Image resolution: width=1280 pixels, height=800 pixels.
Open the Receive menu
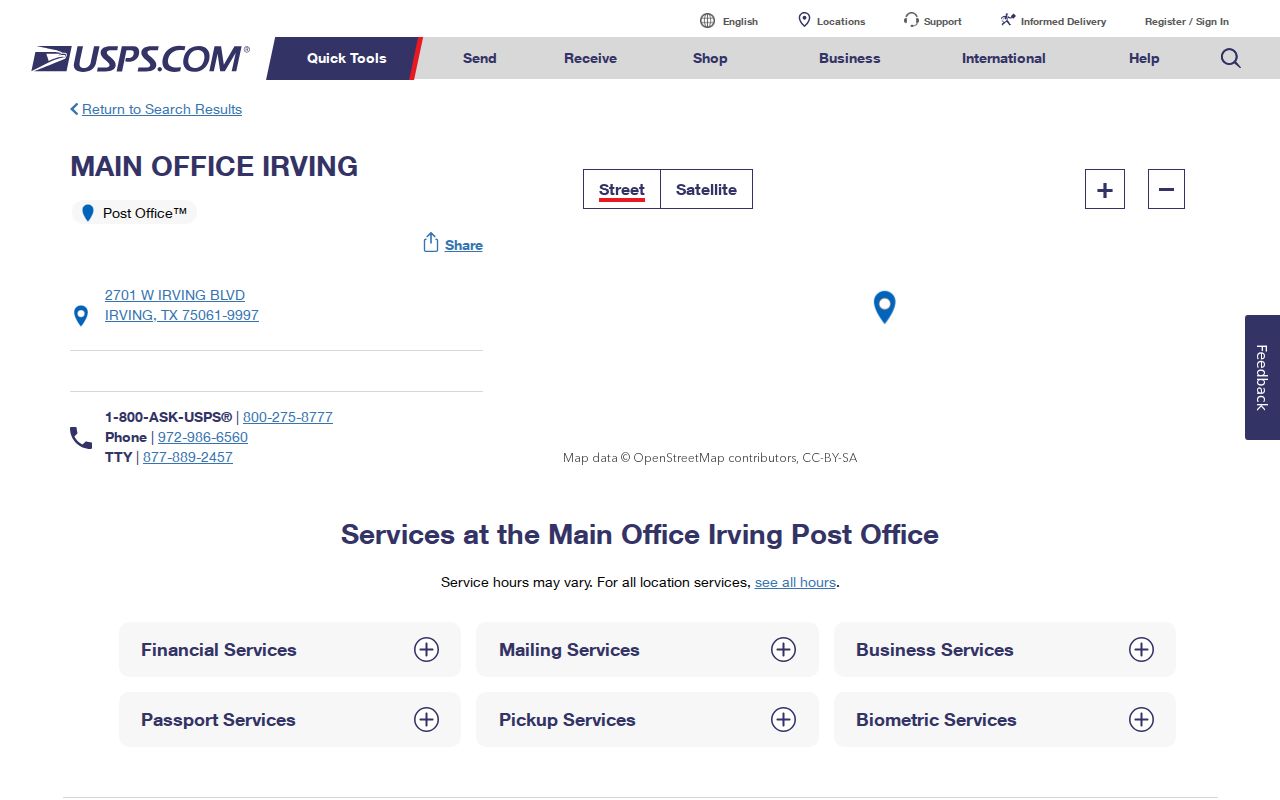(590, 58)
